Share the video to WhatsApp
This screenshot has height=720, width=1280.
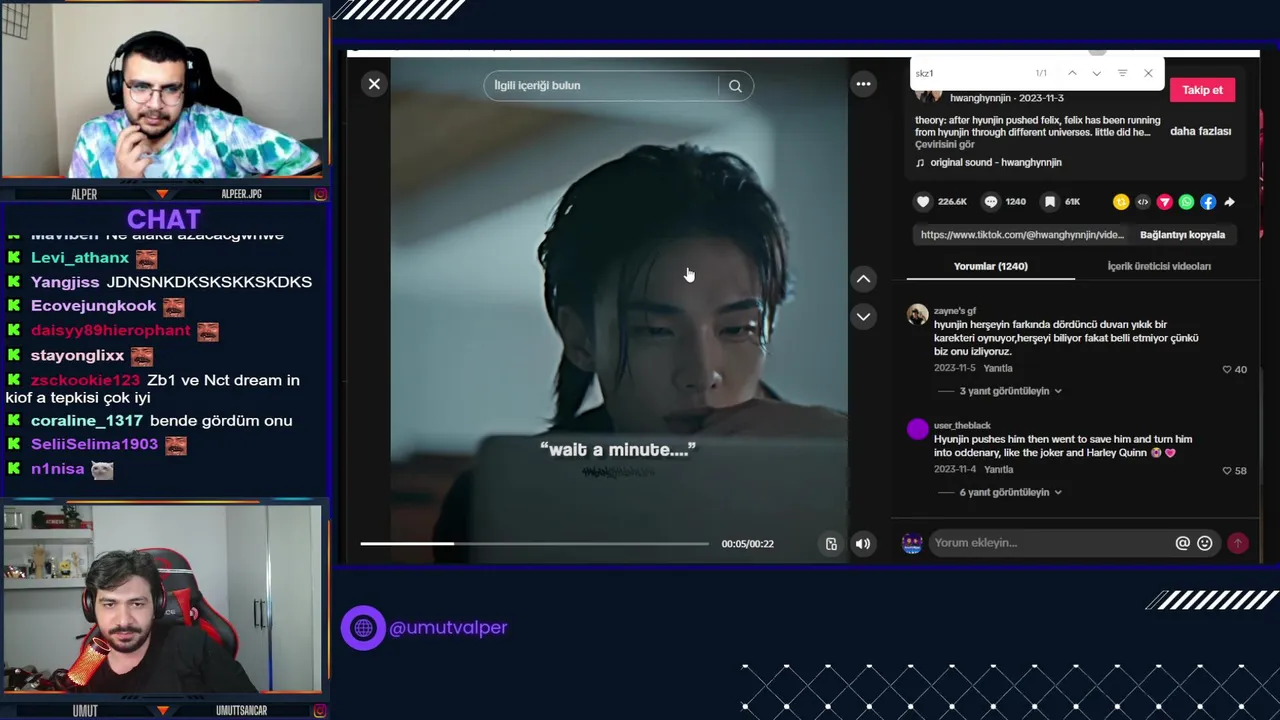tap(1186, 202)
